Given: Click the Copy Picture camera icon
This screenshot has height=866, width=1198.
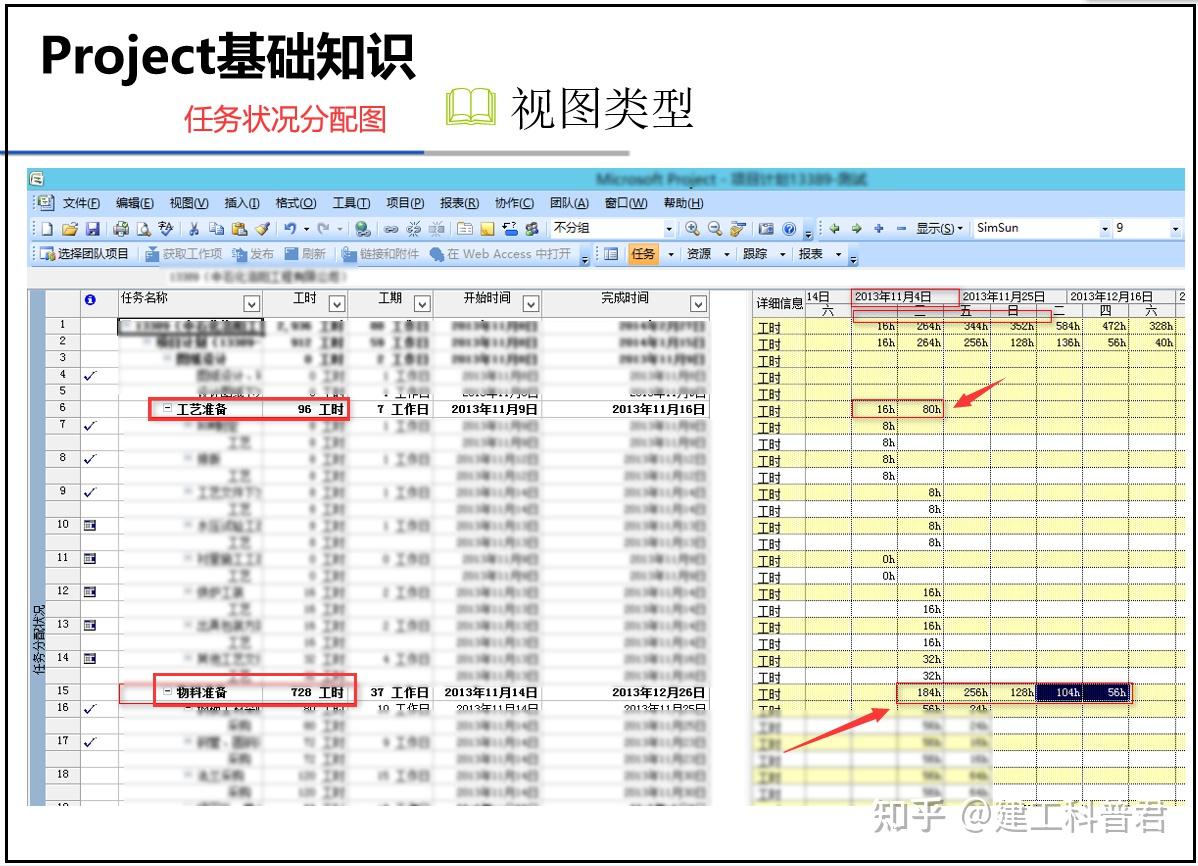Looking at the screenshot, I should coord(766,229).
